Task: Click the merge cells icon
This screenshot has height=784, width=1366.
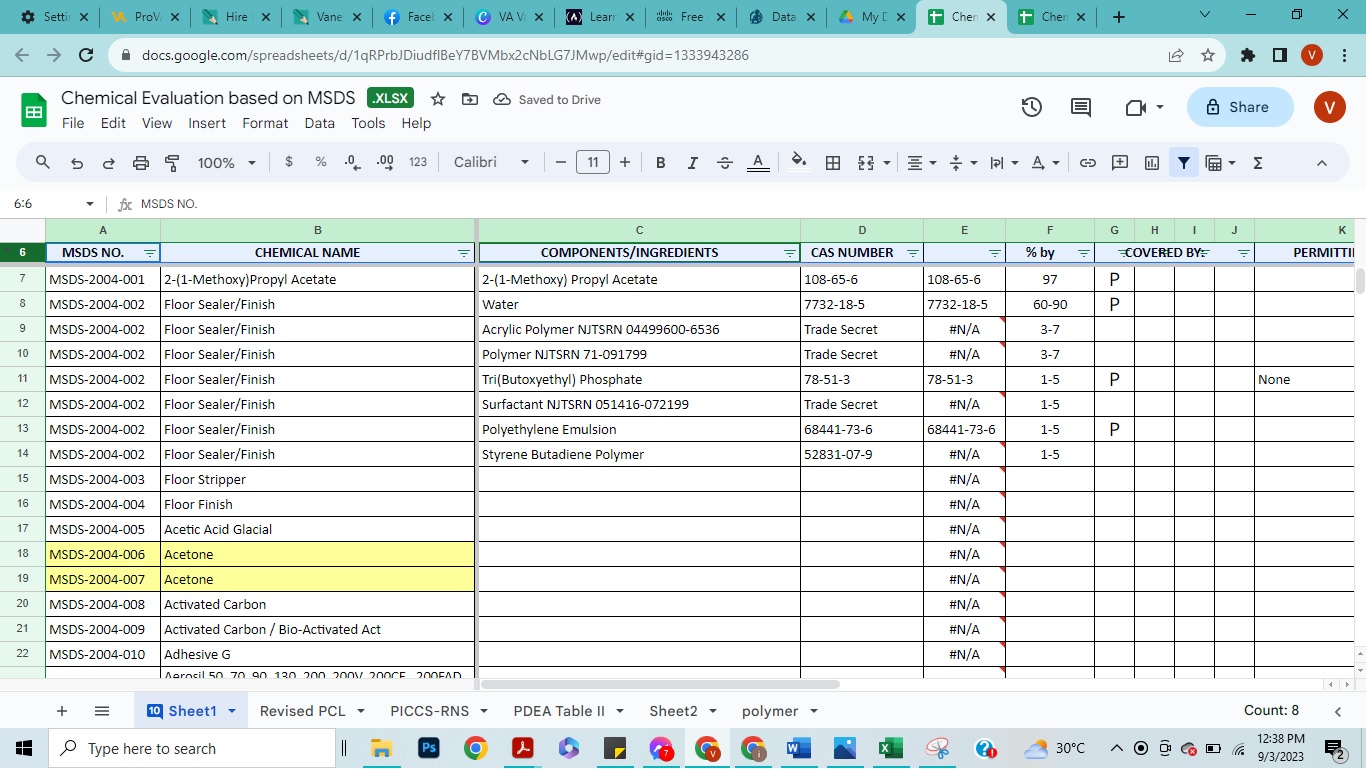Action: click(866, 163)
